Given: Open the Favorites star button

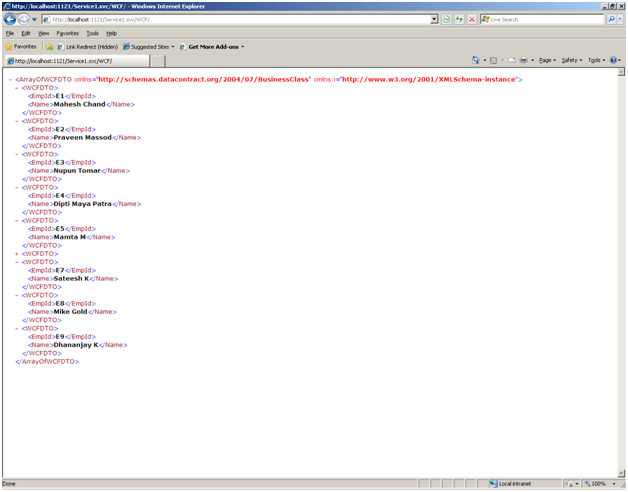Looking at the screenshot, I should pos(21,46).
